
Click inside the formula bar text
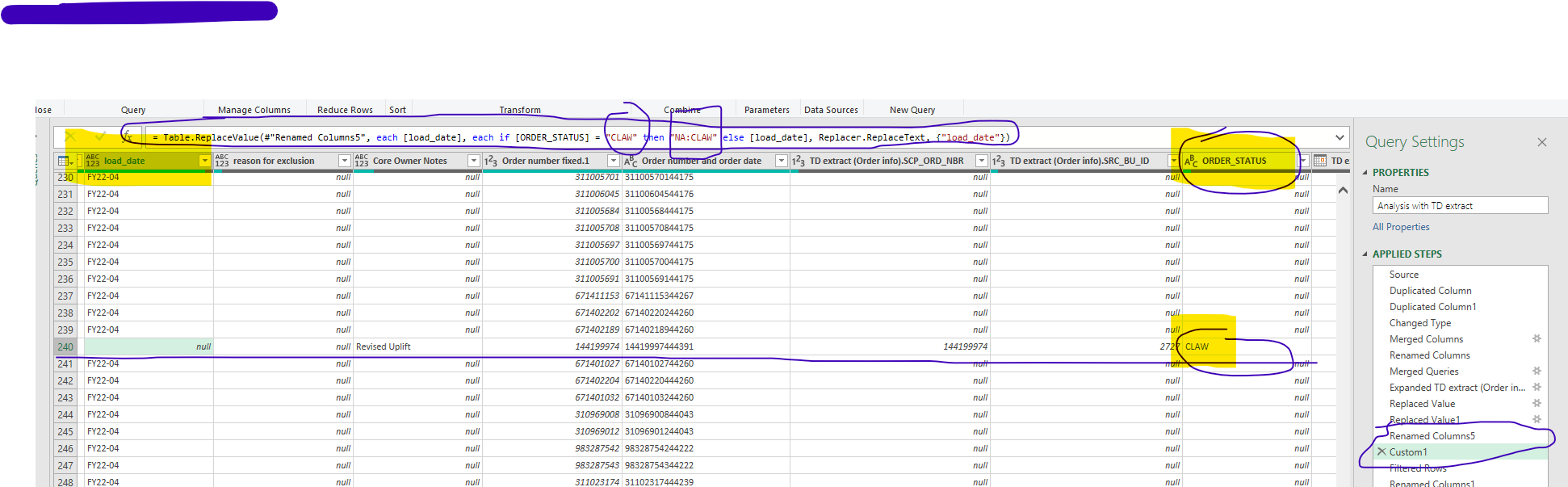point(581,137)
